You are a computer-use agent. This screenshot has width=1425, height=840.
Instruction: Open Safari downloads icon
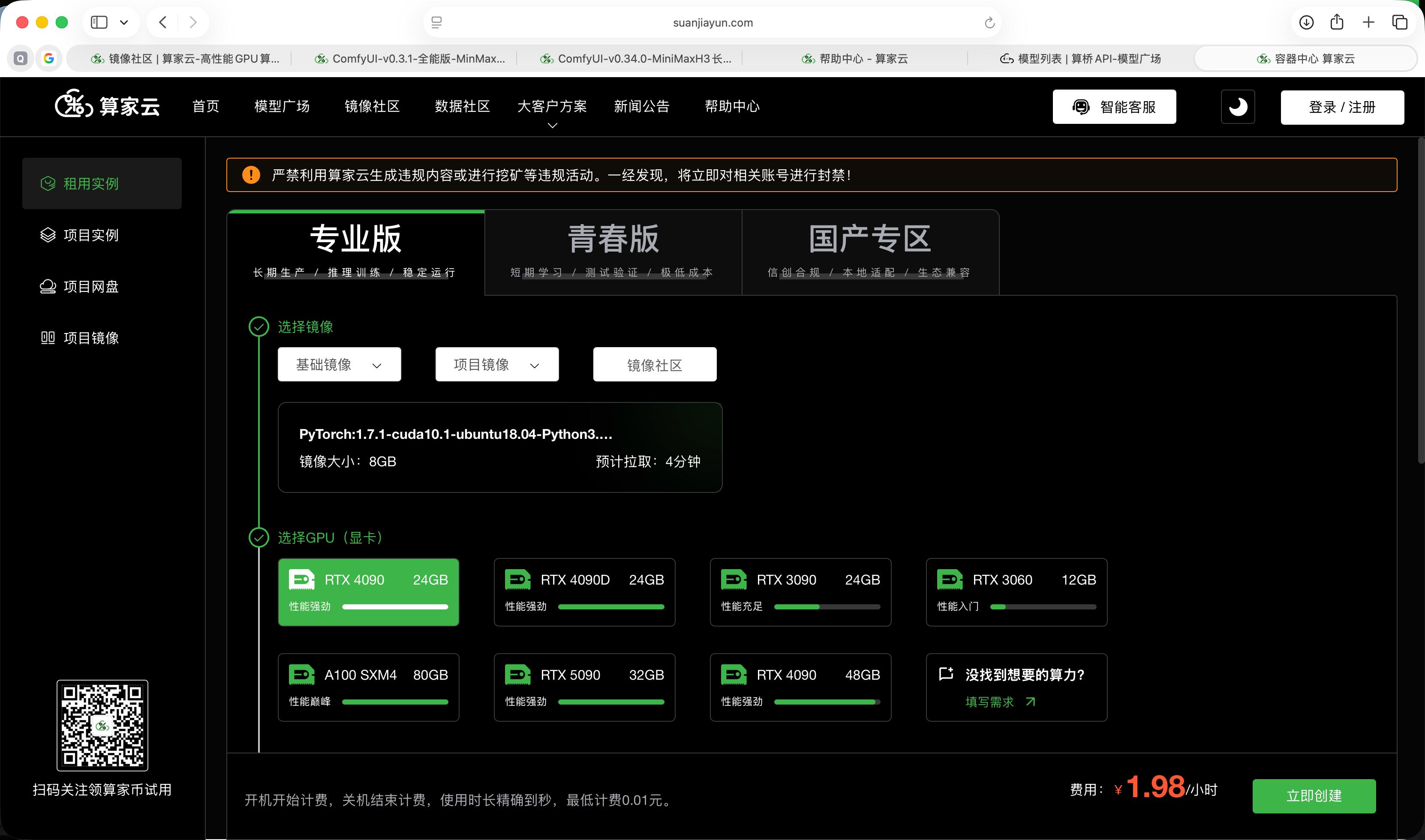click(x=1306, y=22)
